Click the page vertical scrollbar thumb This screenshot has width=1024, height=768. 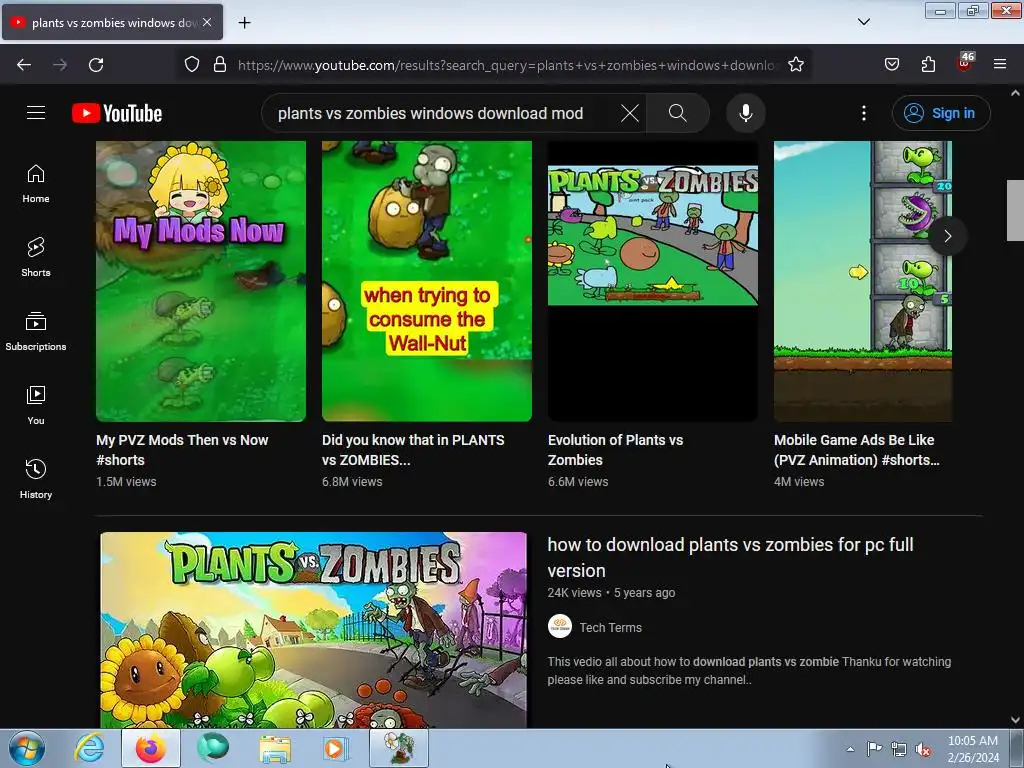1015,210
